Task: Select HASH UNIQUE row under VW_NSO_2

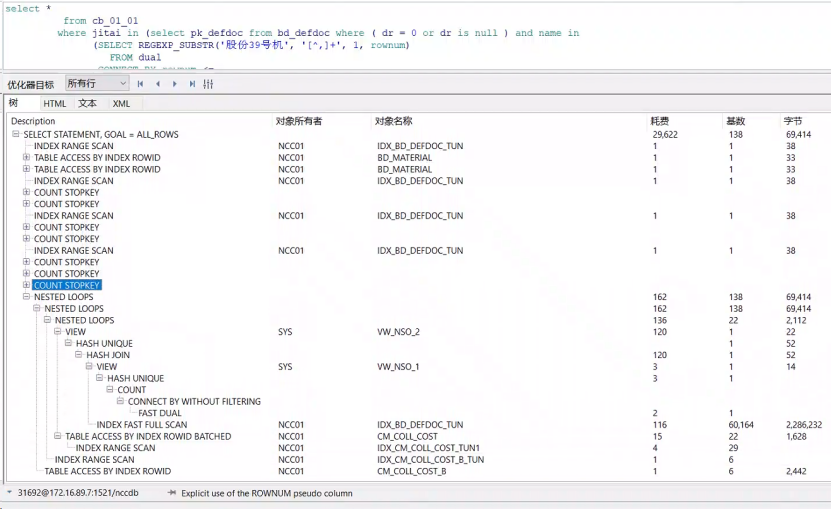Action: point(104,344)
